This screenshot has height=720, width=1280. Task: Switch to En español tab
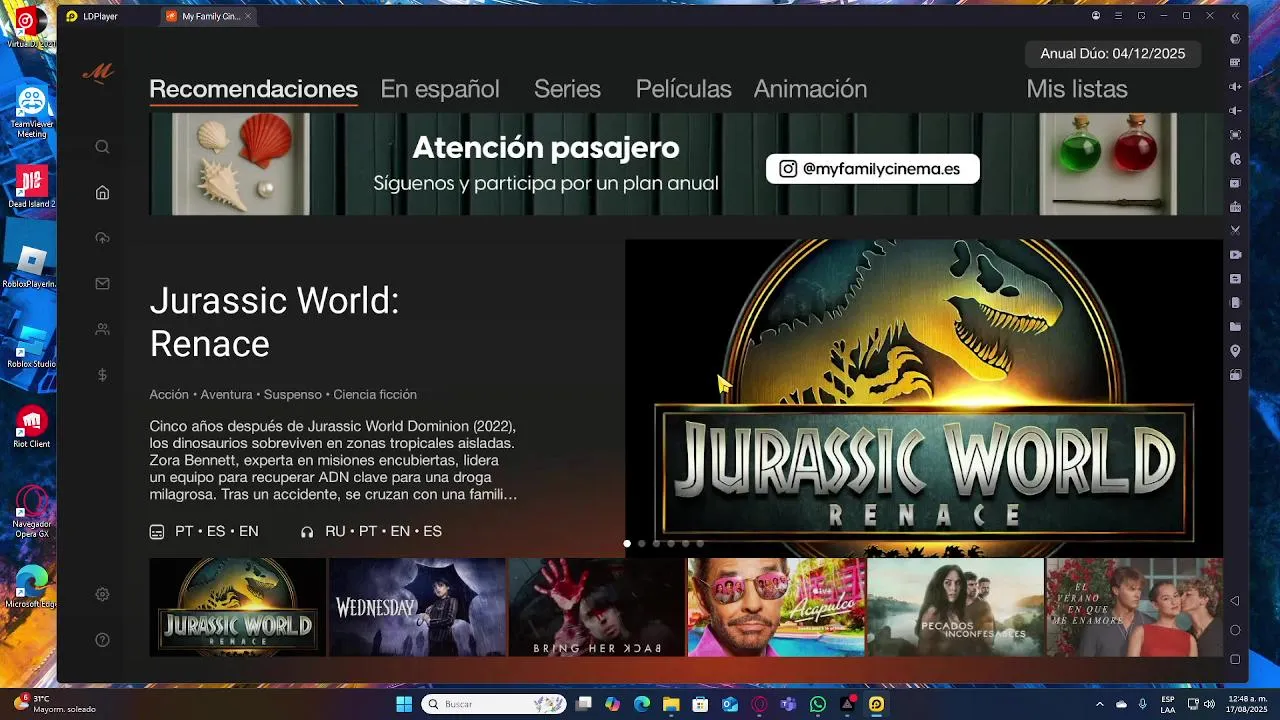pyautogui.click(x=440, y=89)
